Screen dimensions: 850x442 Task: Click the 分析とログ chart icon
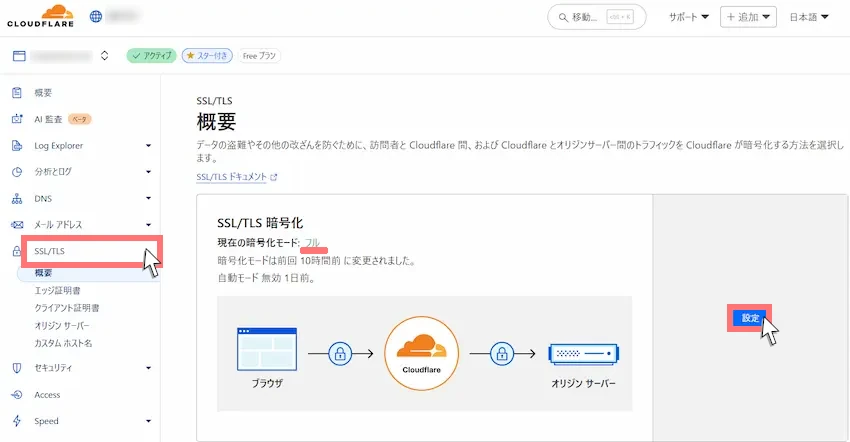[x=17, y=172]
